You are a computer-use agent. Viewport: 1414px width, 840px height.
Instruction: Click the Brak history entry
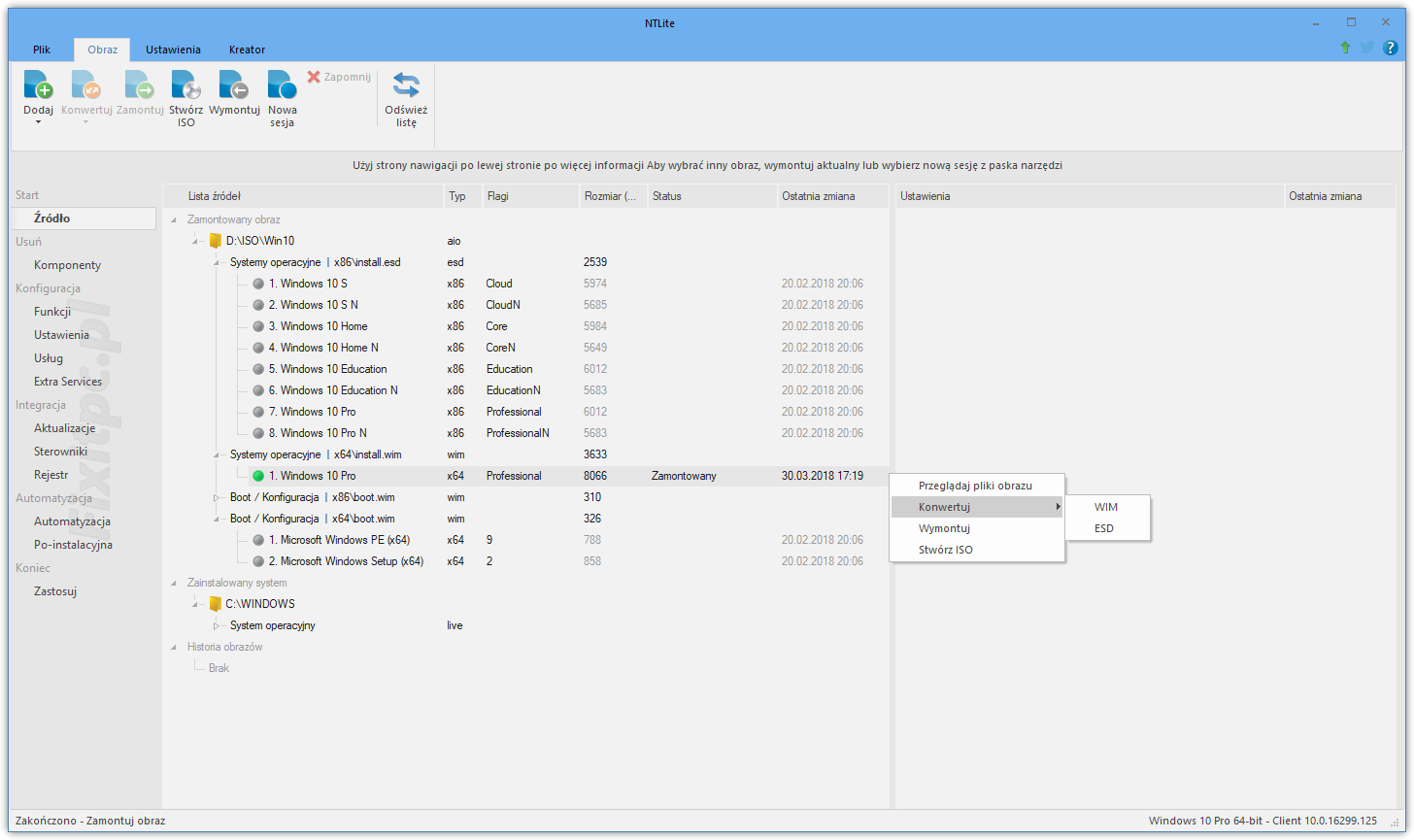219,668
